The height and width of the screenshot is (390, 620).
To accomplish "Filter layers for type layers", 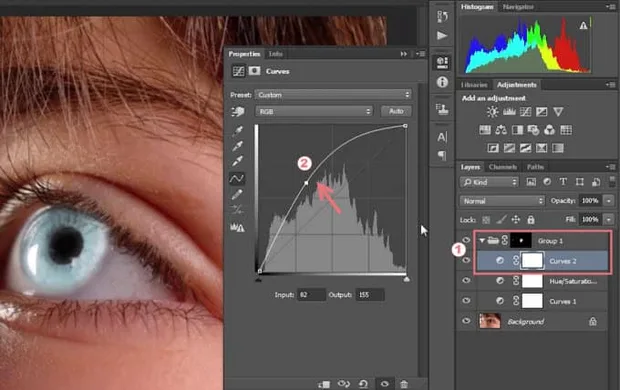I will 563,182.
